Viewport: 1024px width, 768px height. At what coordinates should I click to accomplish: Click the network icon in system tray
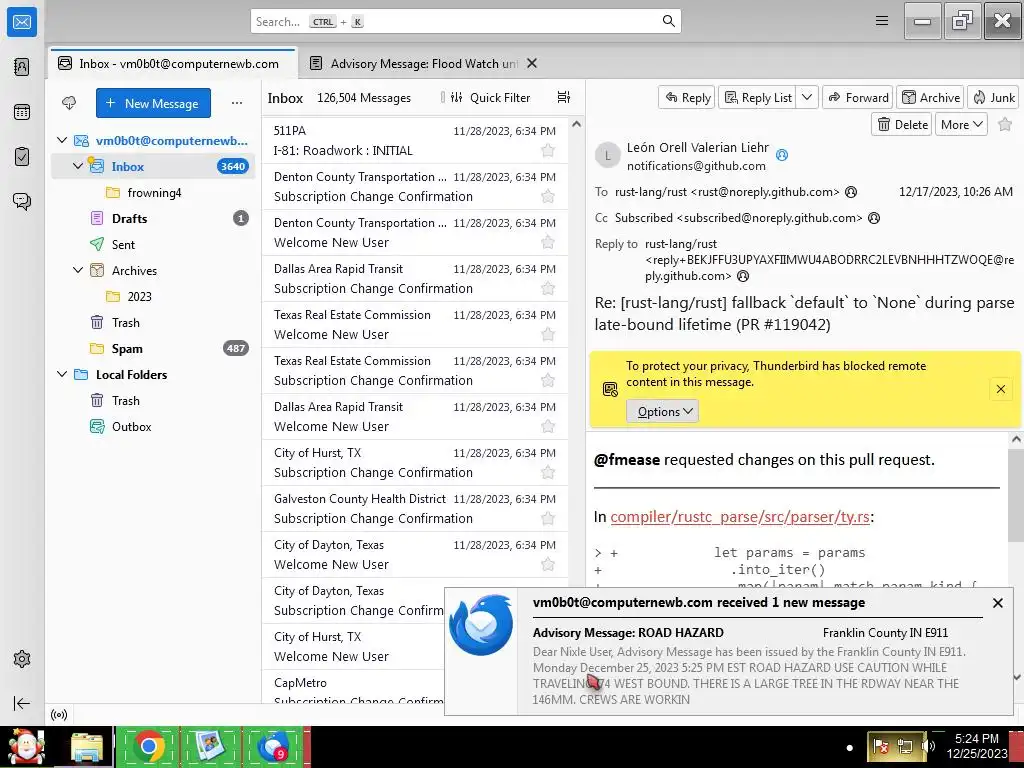click(905, 746)
